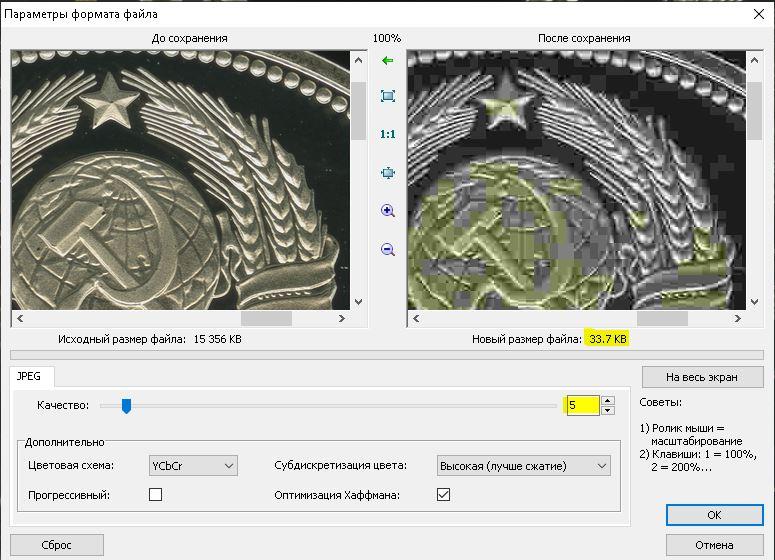The width and height of the screenshot is (775, 560).
Task: Click the Отмена button
Action: (x=714, y=545)
